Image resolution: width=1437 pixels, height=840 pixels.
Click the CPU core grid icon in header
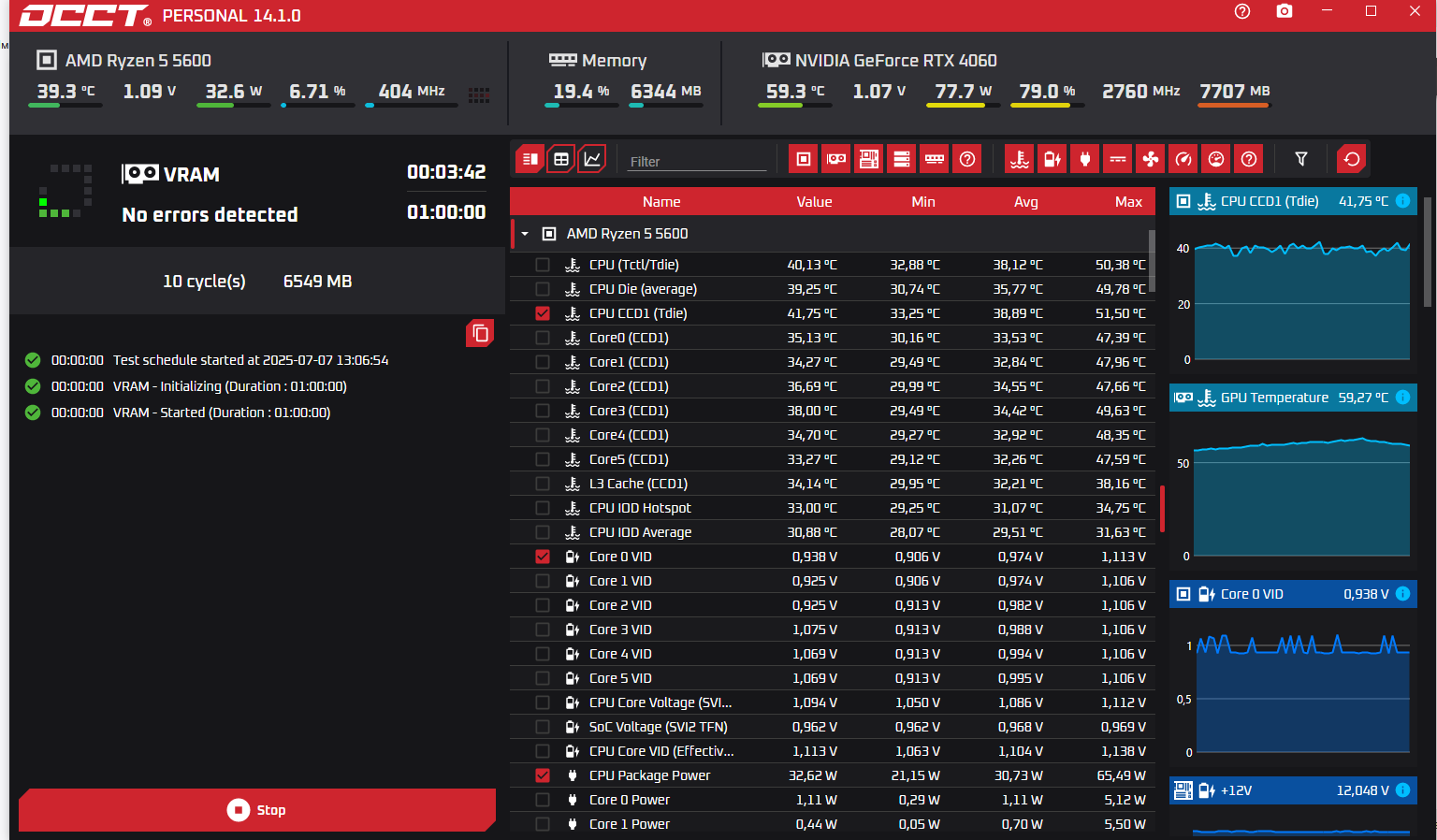pyautogui.click(x=479, y=94)
